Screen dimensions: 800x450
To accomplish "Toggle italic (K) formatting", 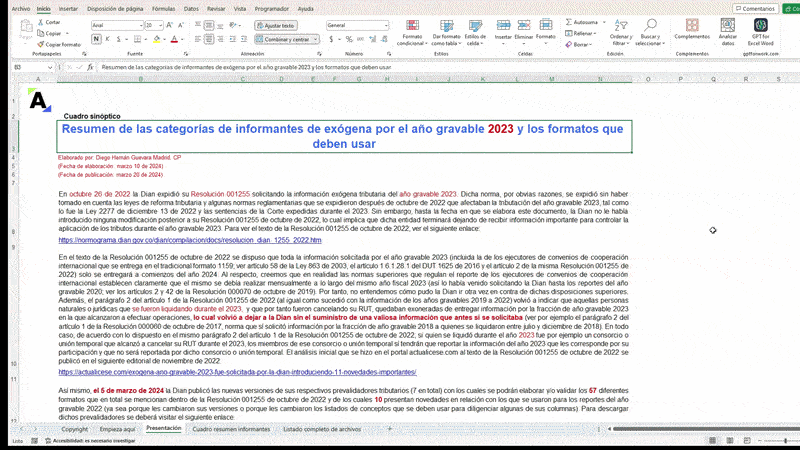I will click(106, 39).
